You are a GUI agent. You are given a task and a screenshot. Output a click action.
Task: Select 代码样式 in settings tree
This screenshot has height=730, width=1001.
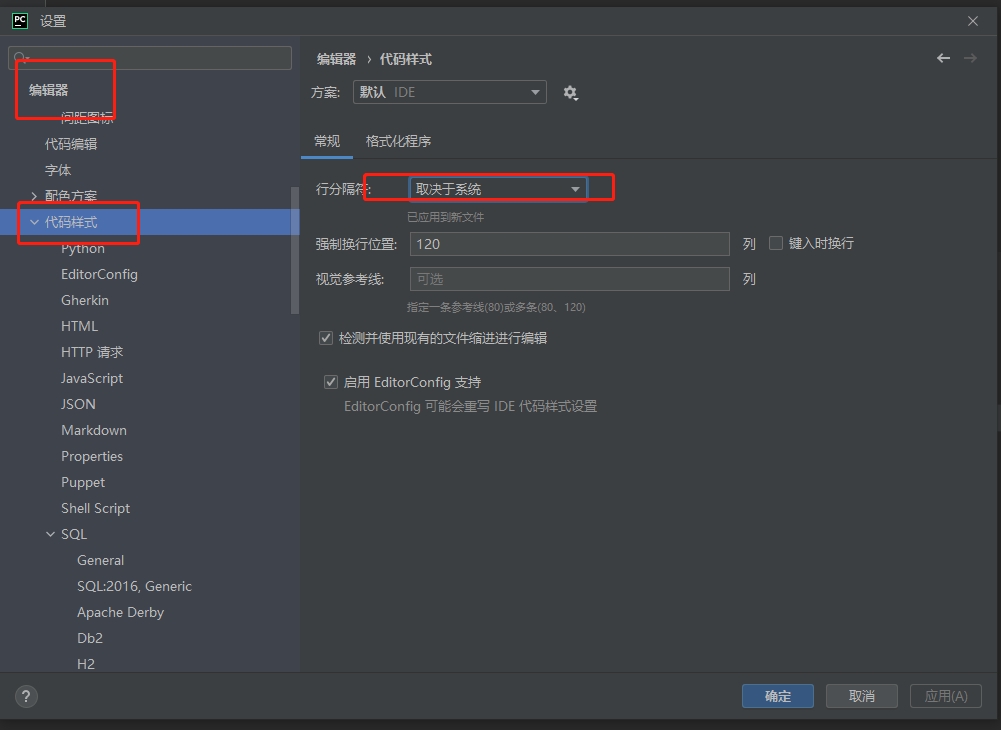coord(71,222)
